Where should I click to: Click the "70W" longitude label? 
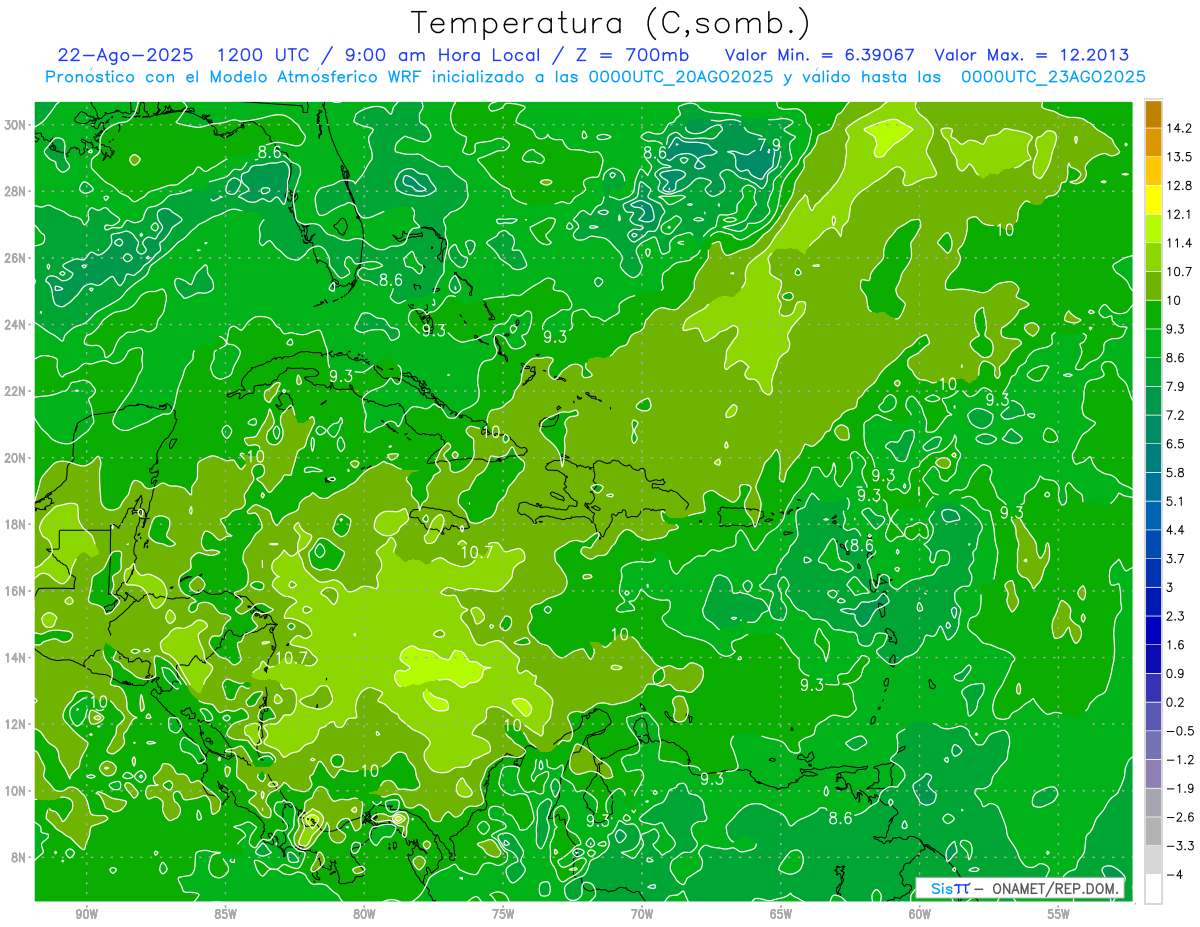(x=642, y=914)
